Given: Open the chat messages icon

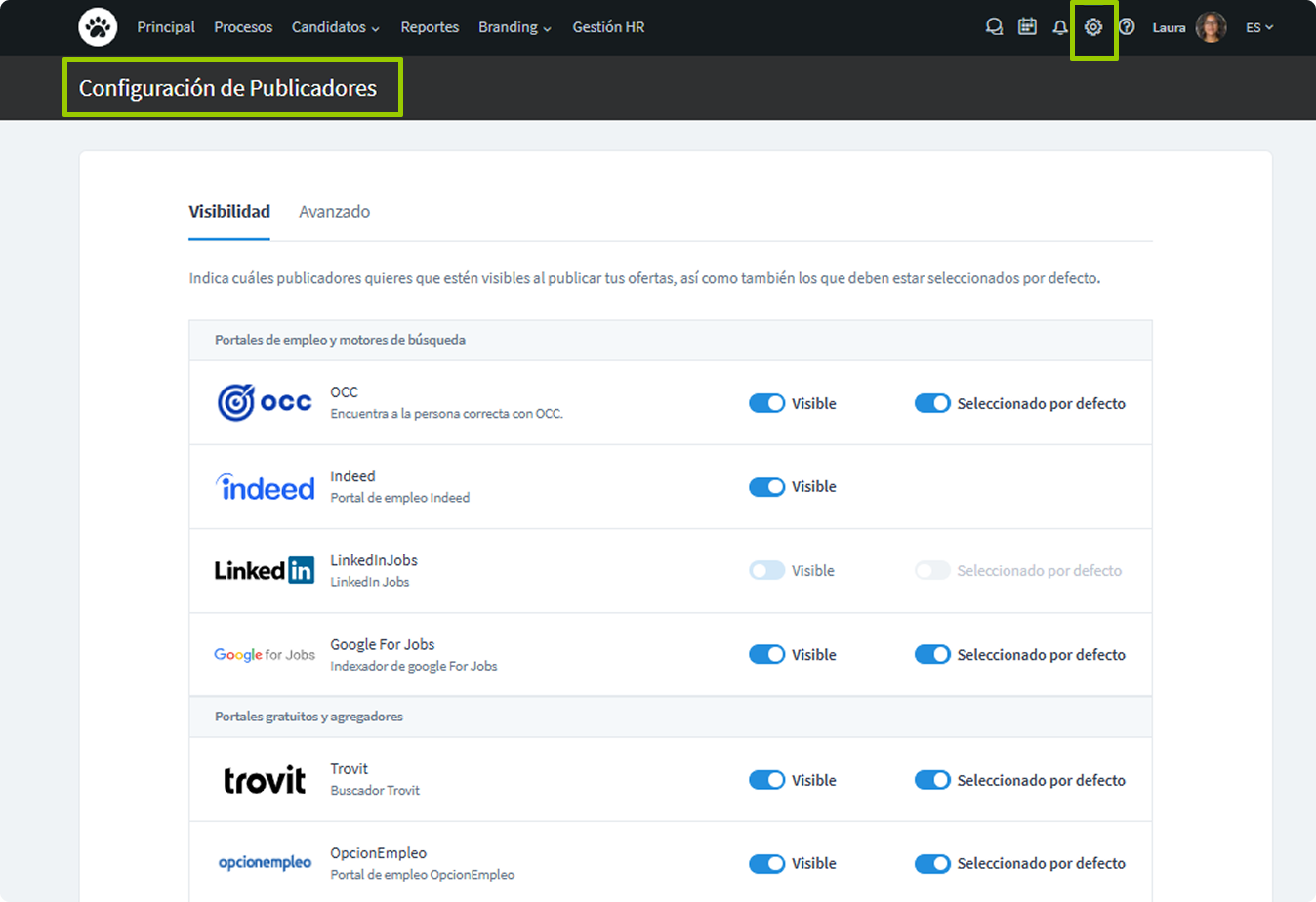Looking at the screenshot, I should (x=994, y=27).
